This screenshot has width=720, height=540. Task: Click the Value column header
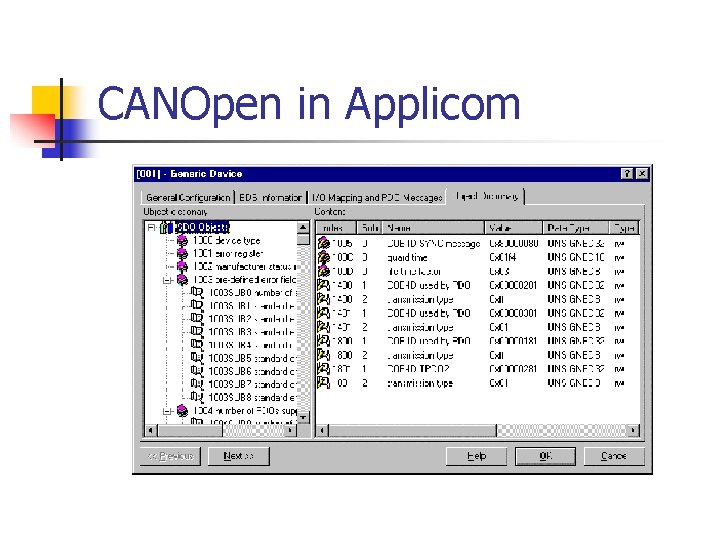(x=514, y=228)
